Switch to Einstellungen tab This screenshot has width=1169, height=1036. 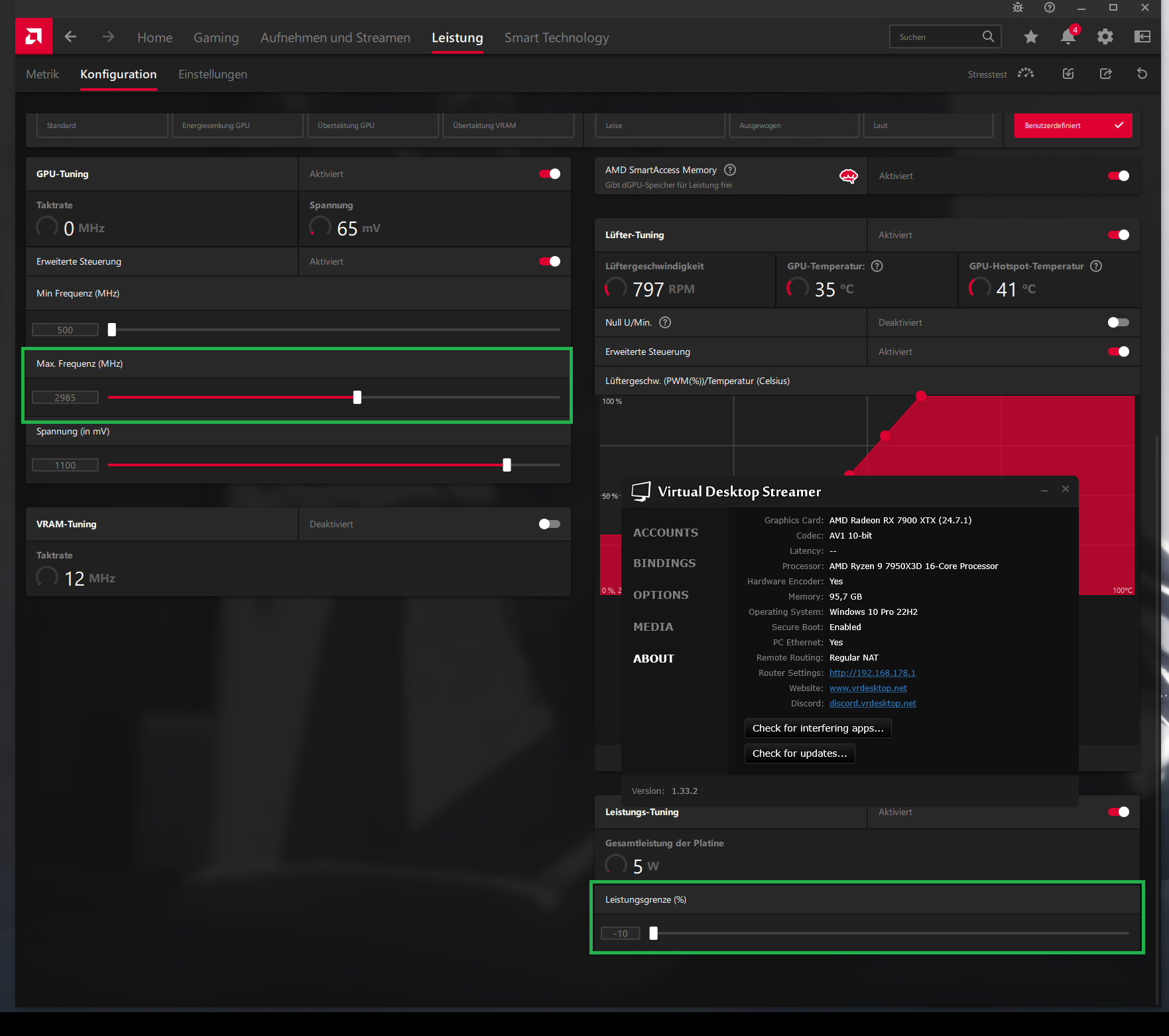click(213, 74)
